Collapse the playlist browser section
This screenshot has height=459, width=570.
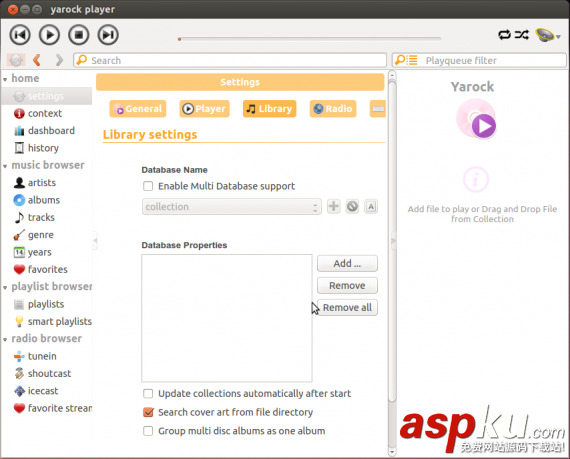click(x=5, y=287)
